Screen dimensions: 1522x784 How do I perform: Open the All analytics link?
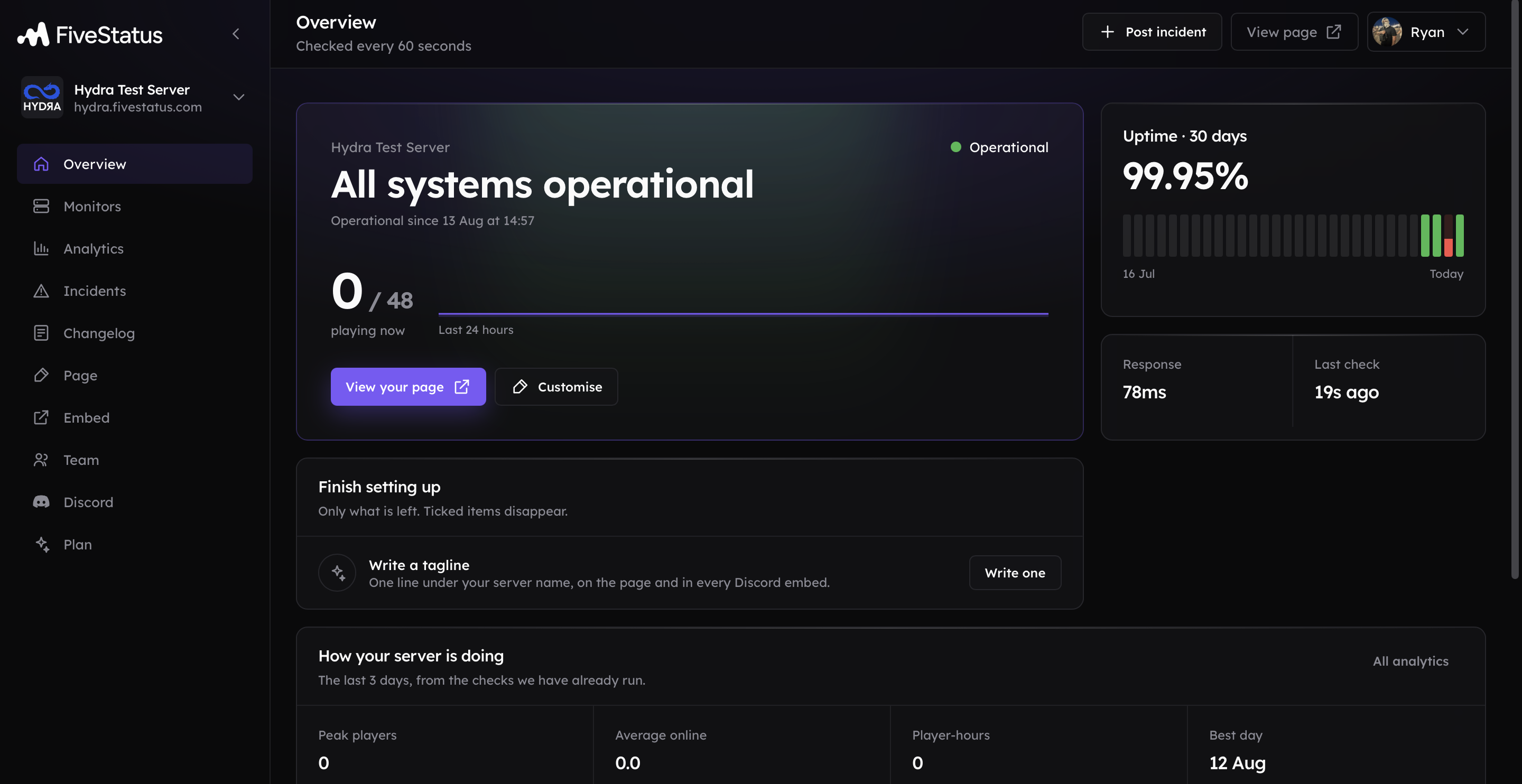[1410, 661]
